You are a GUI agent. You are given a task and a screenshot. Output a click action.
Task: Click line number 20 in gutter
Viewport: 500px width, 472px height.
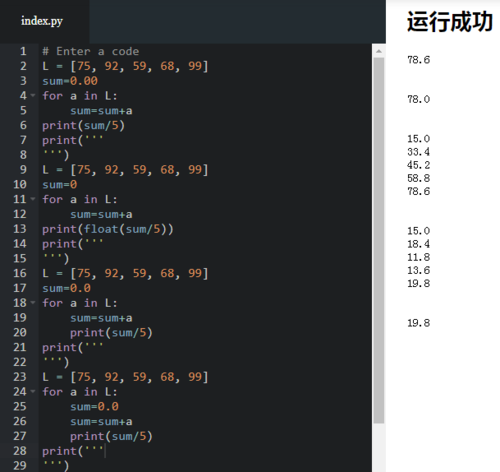20,332
